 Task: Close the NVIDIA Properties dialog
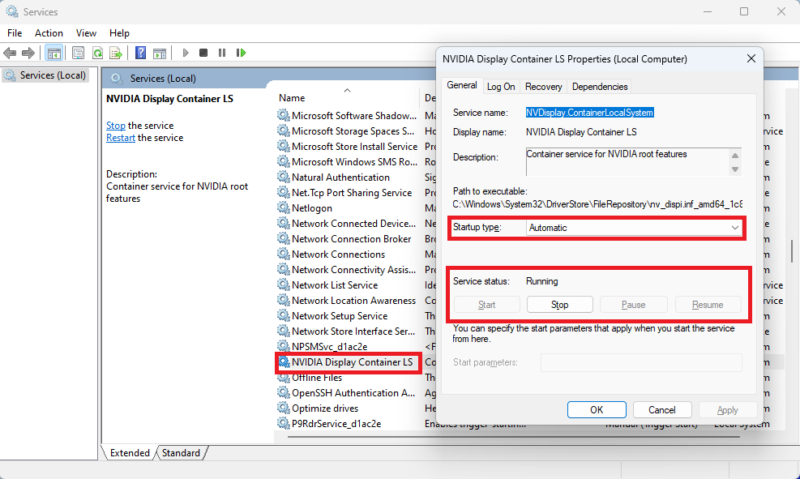[x=751, y=59]
